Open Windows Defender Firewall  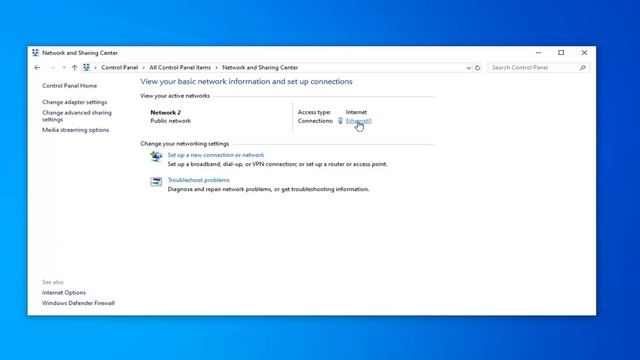tap(78, 303)
